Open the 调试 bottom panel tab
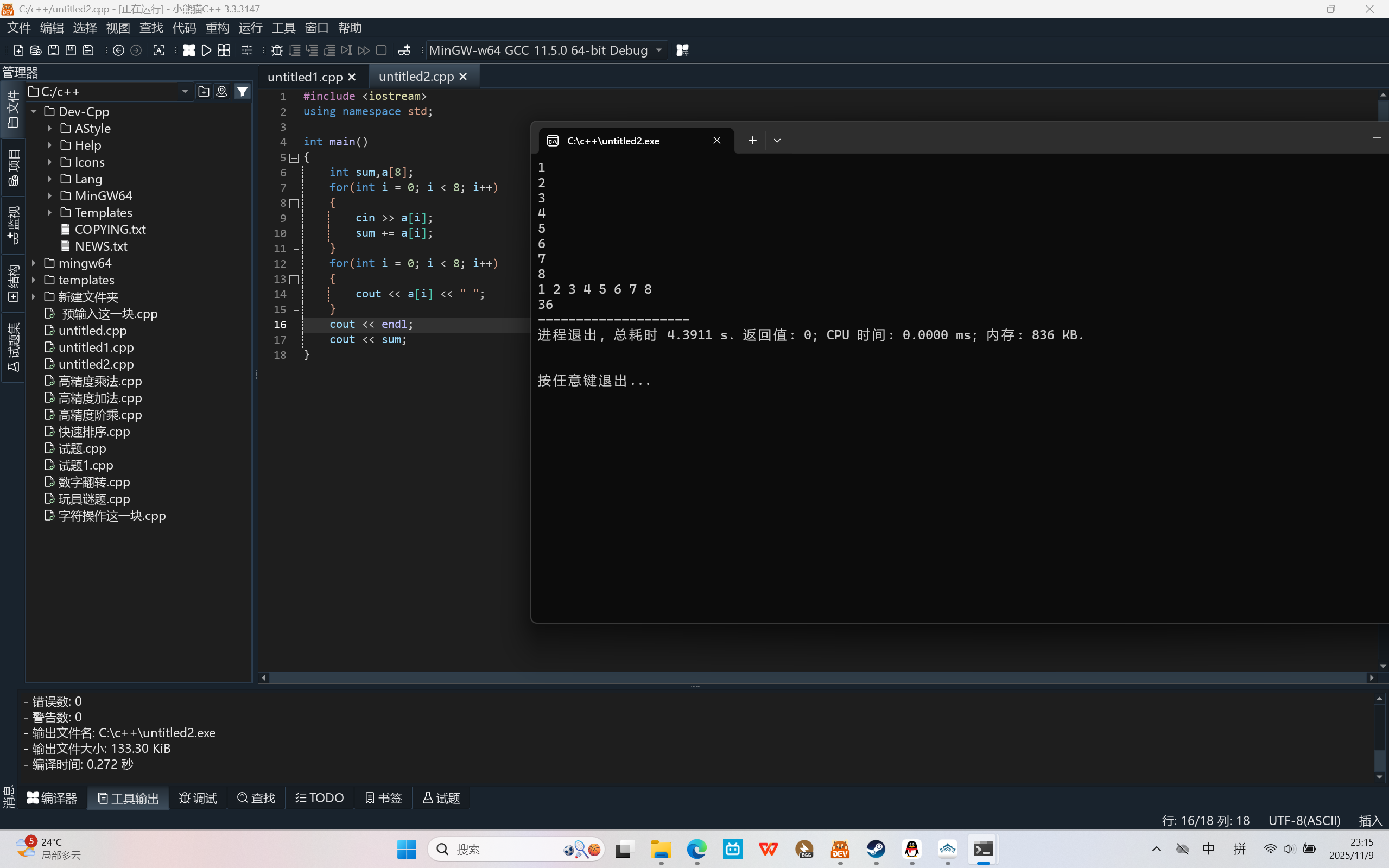 tap(198, 798)
